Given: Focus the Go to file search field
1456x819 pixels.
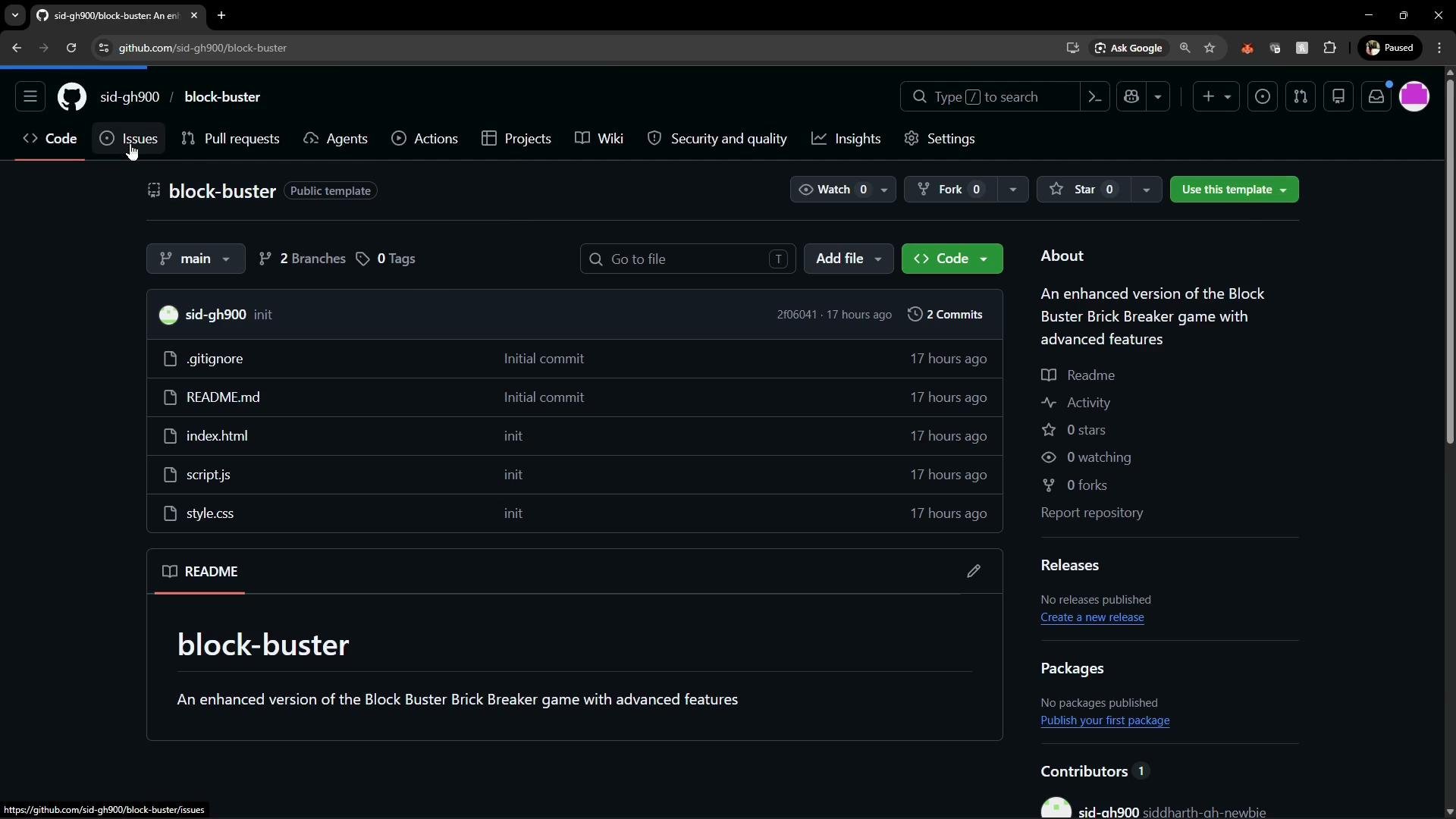Looking at the screenshot, I should click(x=688, y=259).
